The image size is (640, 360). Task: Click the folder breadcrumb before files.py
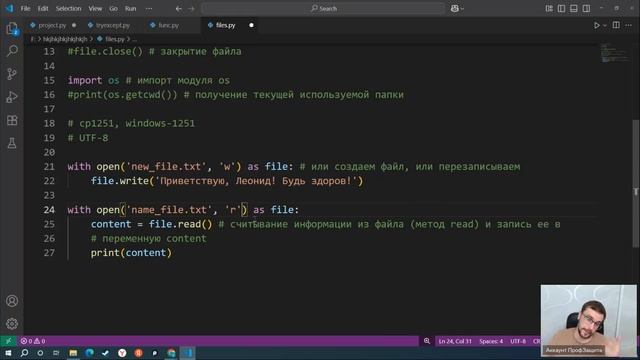pos(65,39)
